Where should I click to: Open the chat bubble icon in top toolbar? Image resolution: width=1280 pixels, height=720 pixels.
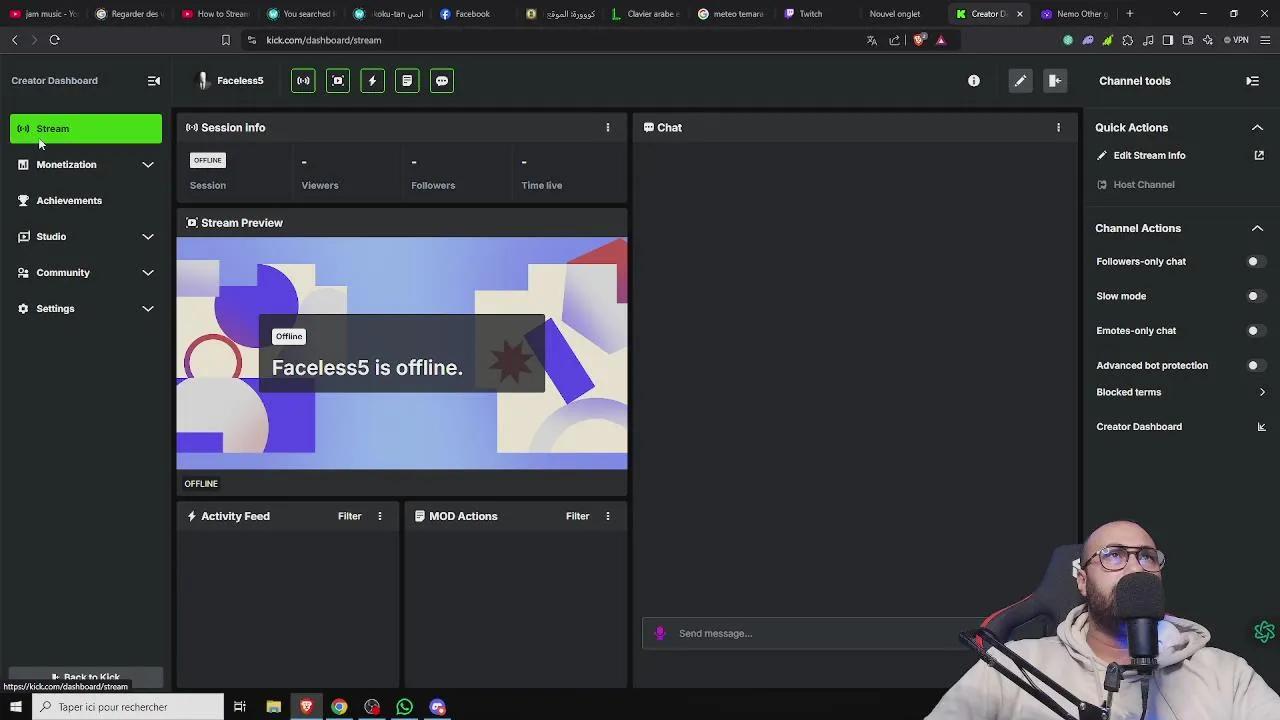pyautogui.click(x=442, y=80)
